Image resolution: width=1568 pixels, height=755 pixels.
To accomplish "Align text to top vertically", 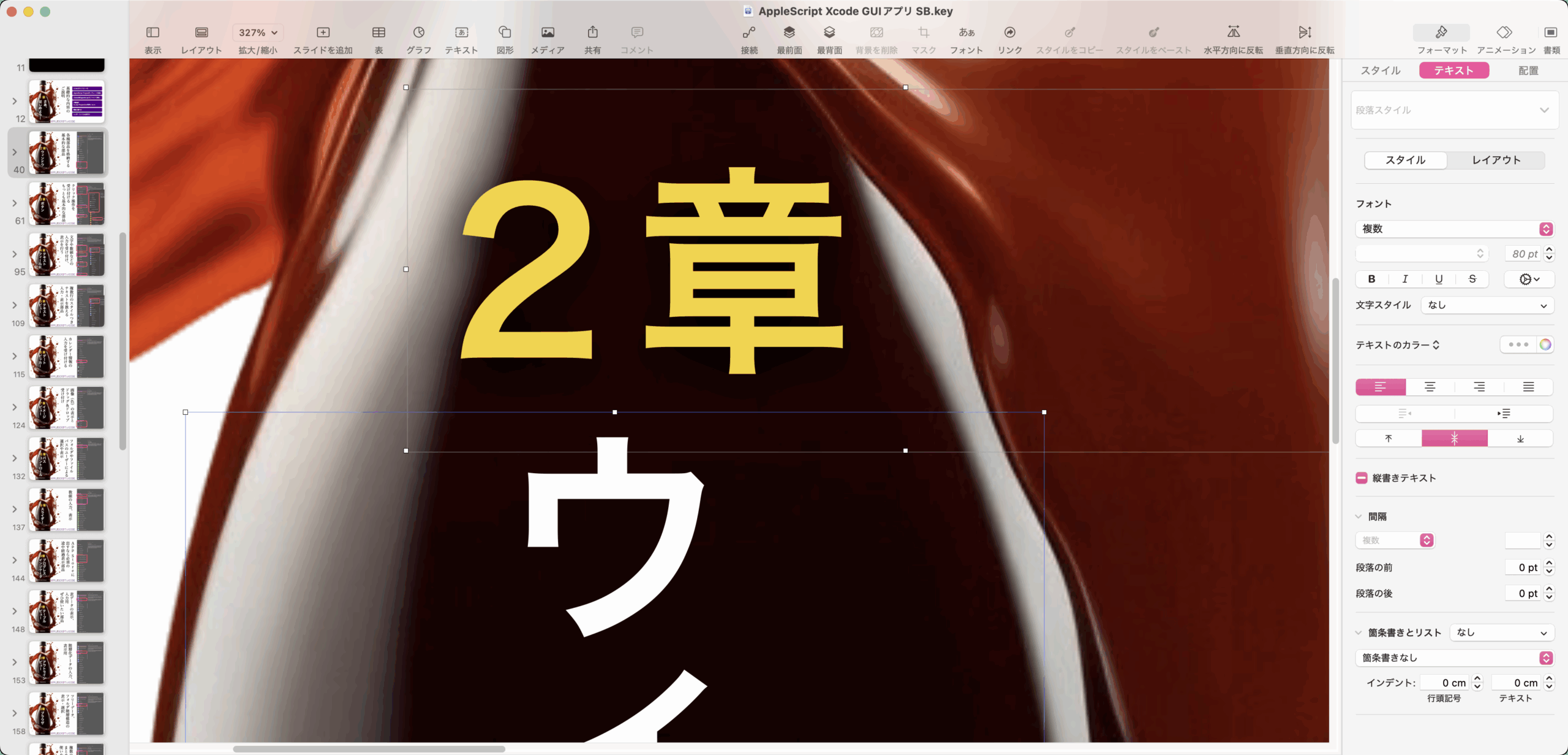I will [1389, 438].
